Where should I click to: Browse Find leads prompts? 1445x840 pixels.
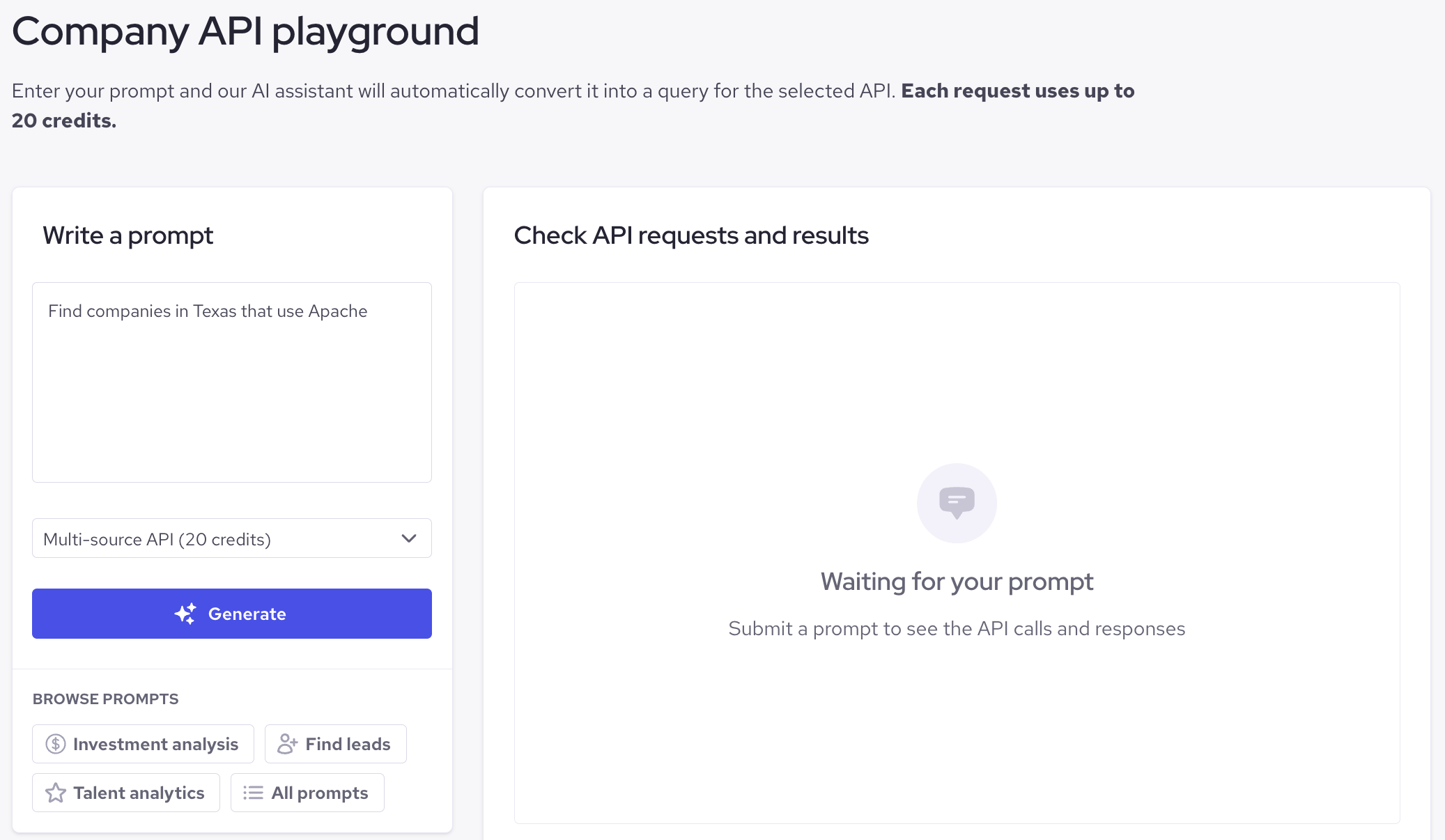coord(336,744)
